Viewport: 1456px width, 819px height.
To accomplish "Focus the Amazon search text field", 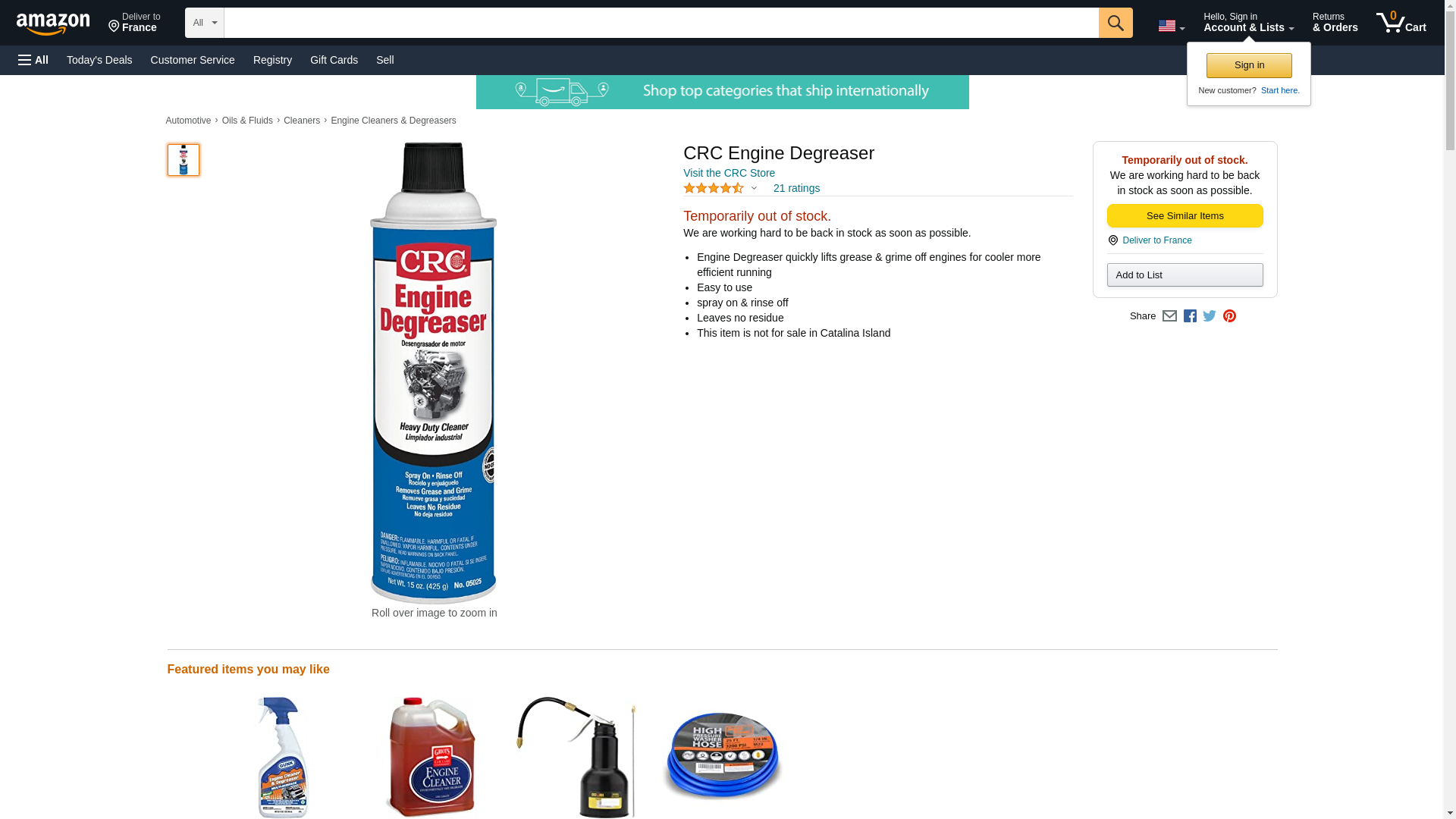I will coord(661,23).
